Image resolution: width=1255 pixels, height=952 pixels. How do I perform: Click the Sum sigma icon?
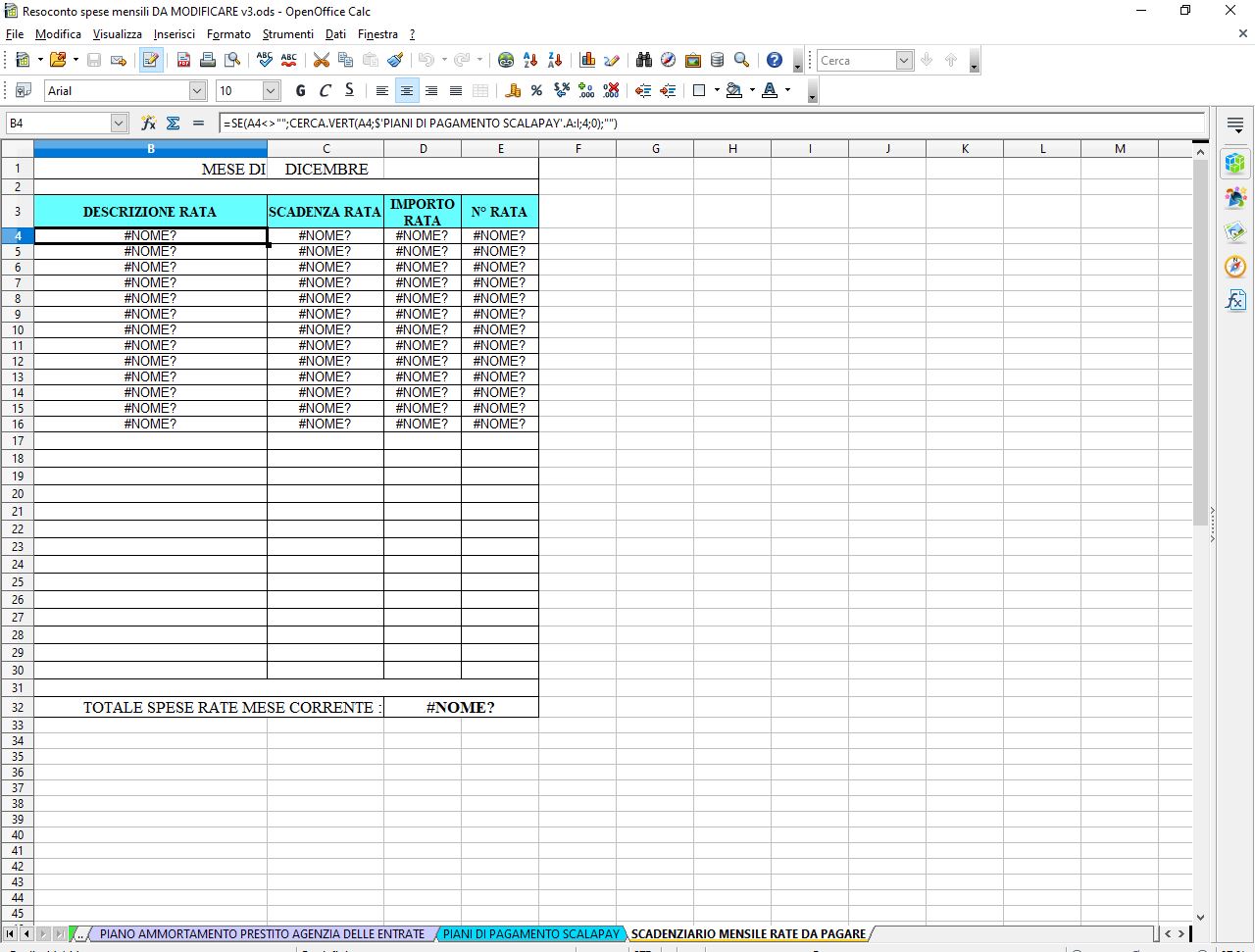click(x=174, y=123)
